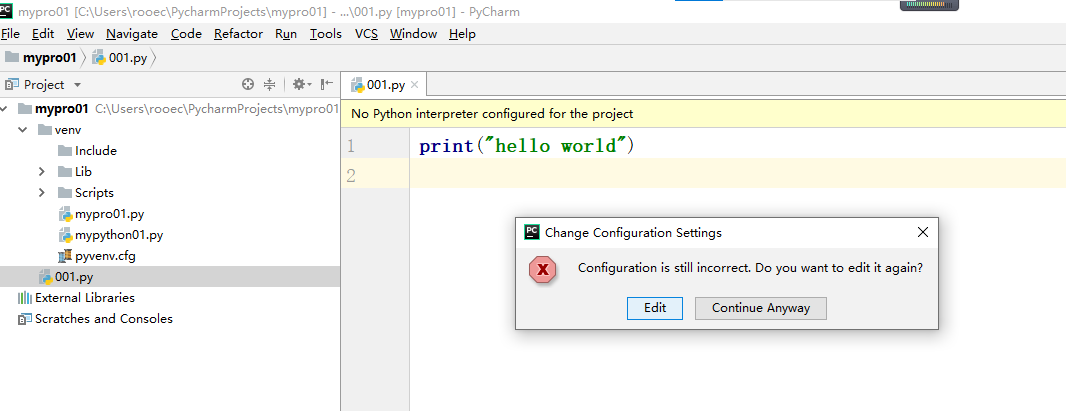This screenshot has height=411, width=1066.
Task: Click the Edit button in the dialog
Action: [655, 308]
